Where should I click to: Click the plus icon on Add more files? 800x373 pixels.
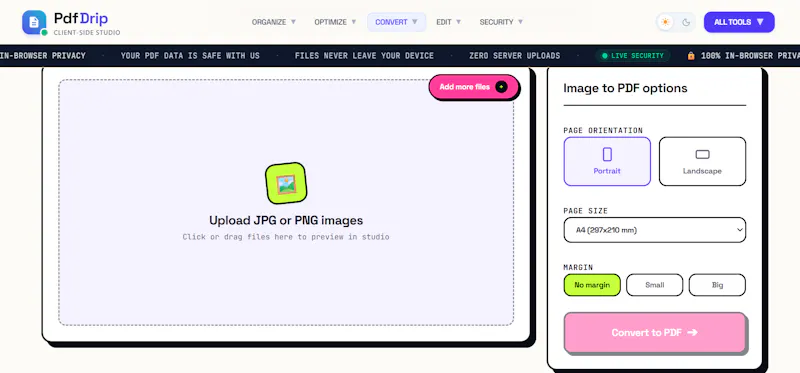[x=502, y=87]
